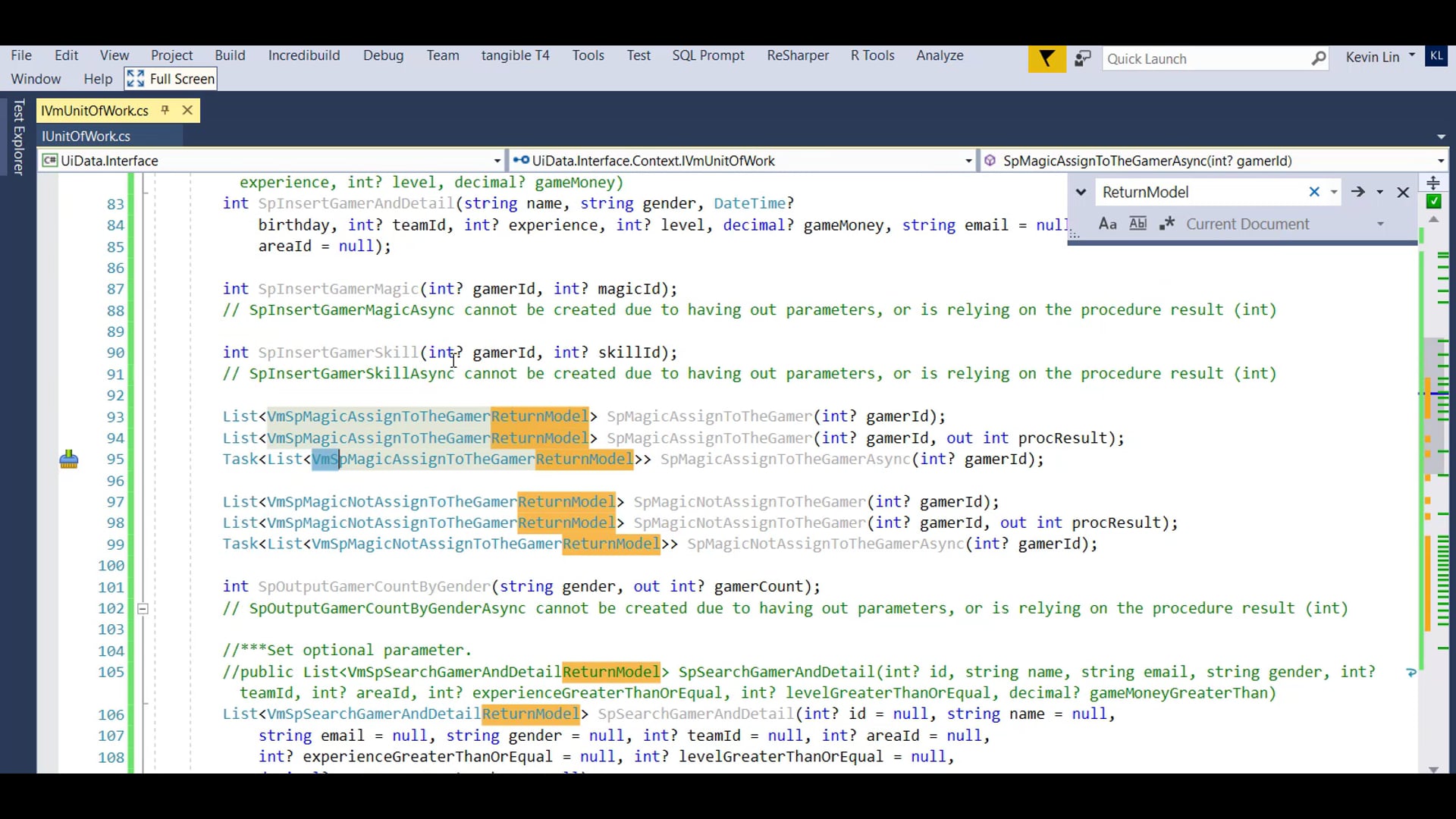The height and width of the screenshot is (819, 1456).
Task: Select the yellow notifications filter icon
Action: click(x=1046, y=58)
